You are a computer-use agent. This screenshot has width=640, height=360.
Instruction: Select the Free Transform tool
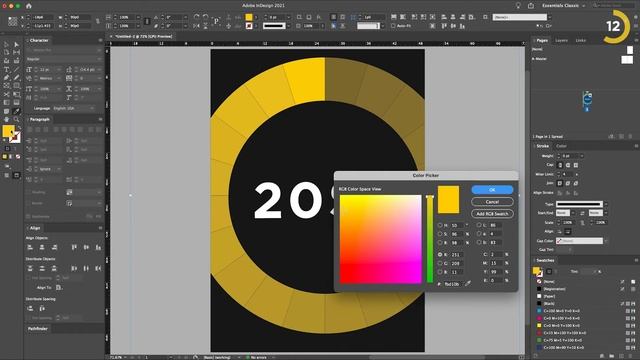[x=16, y=94]
